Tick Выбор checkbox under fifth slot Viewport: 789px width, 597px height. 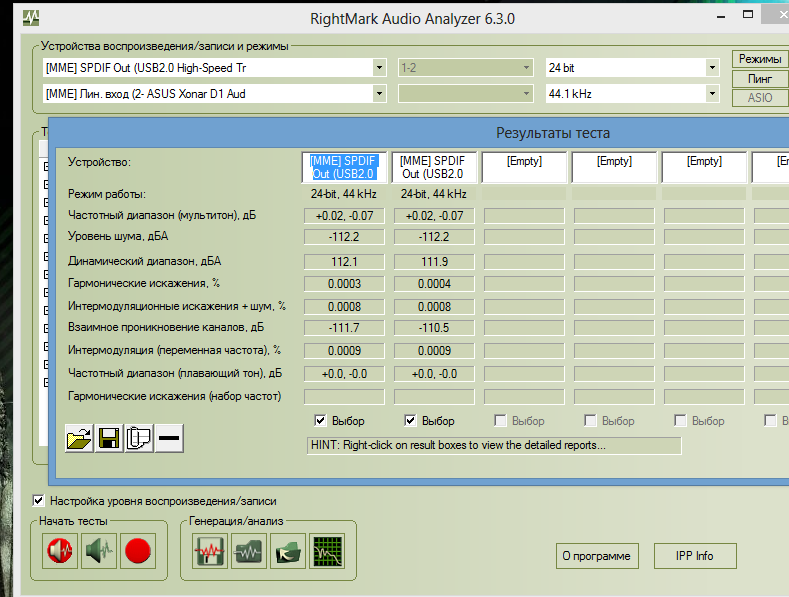click(680, 420)
